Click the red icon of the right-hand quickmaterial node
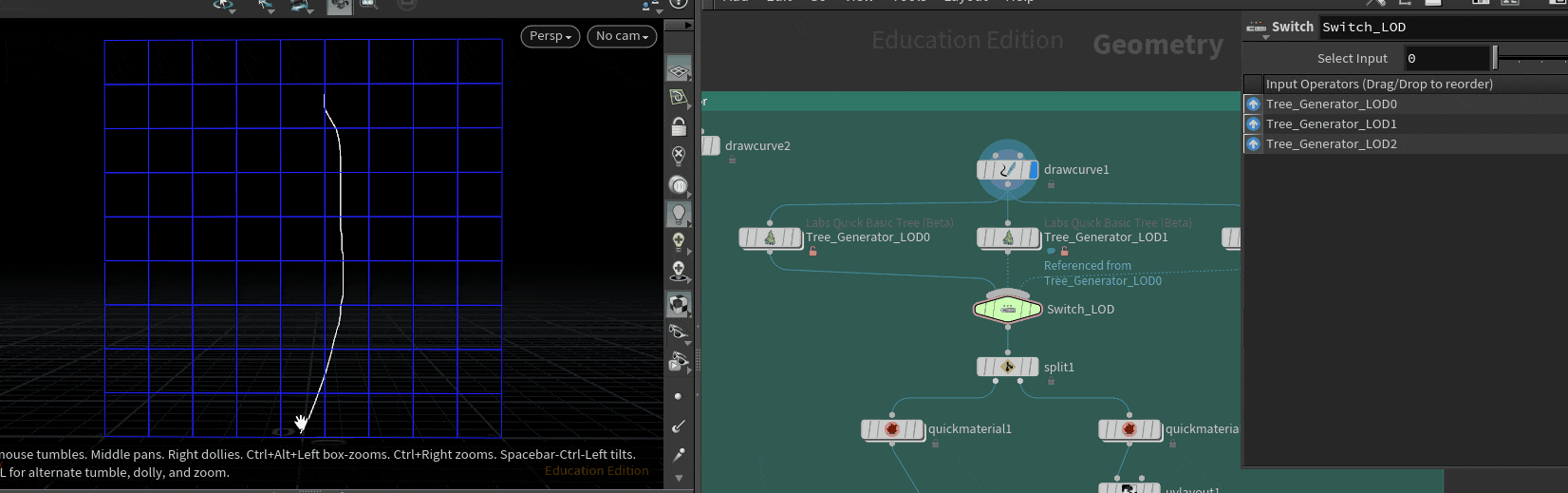The width and height of the screenshot is (1568, 493). click(x=1129, y=429)
